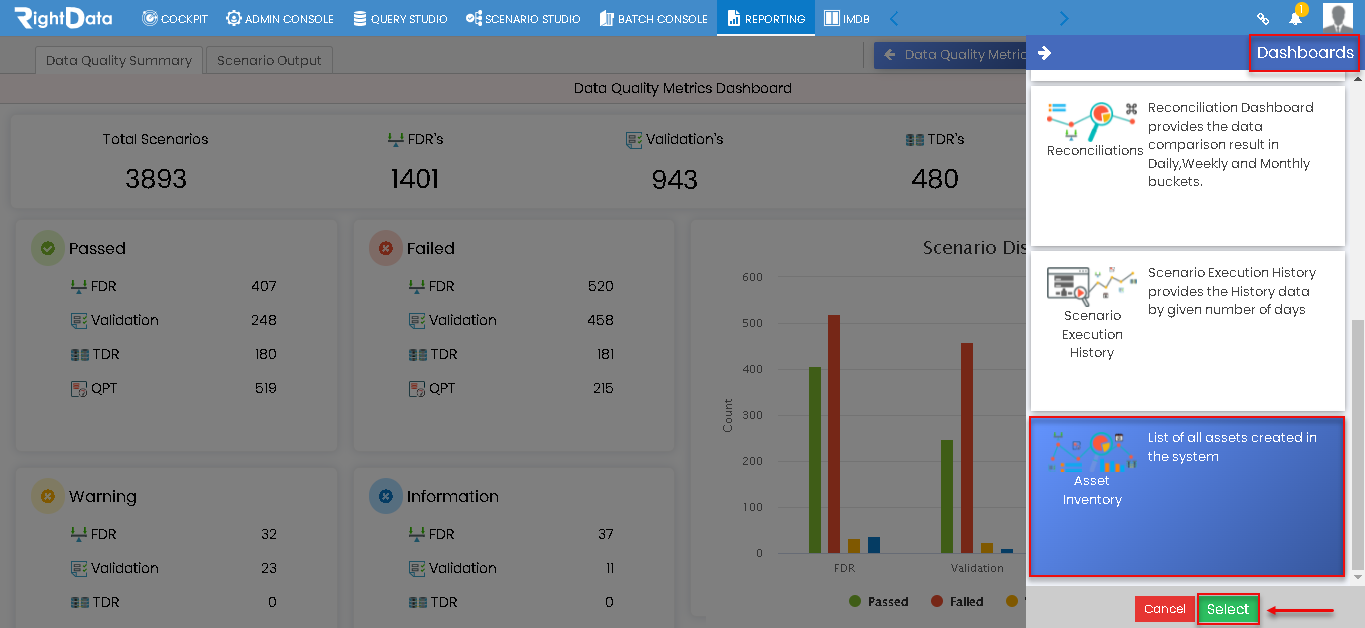Click the link chain icon in header
The image size is (1365, 628).
coord(1263,18)
